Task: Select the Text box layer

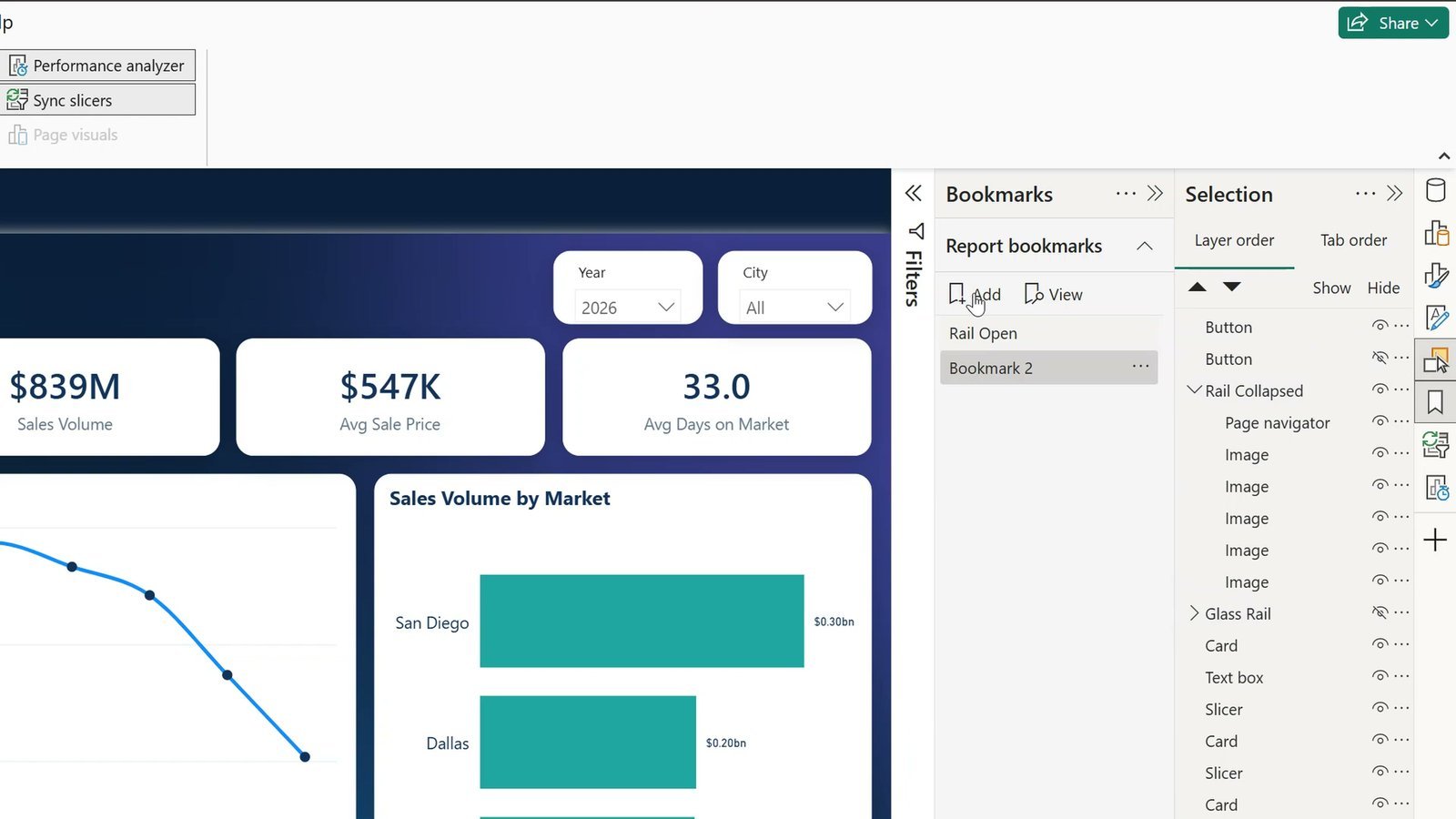Action: click(1234, 677)
